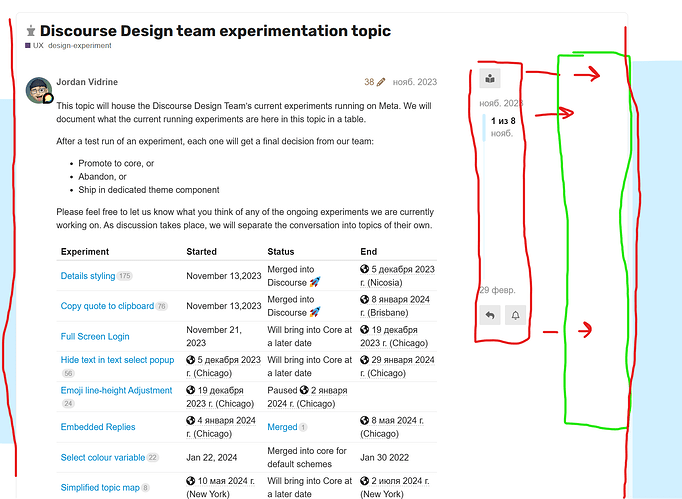The image size is (682, 499).
Task: Click the topic summary book icon button
Action: (490, 79)
